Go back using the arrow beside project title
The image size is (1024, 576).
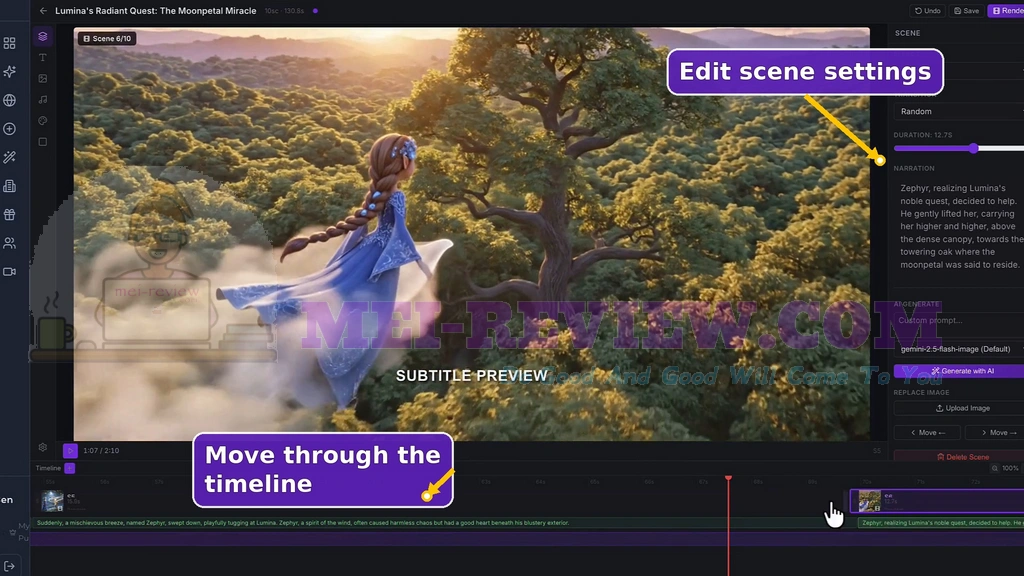click(43, 11)
